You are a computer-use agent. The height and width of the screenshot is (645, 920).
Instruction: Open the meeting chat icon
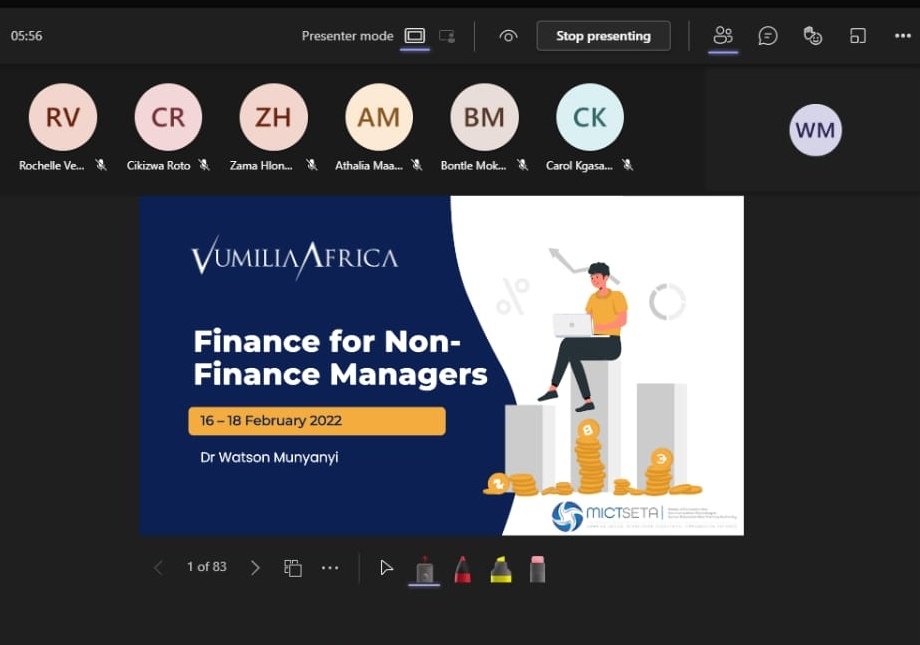click(x=767, y=36)
